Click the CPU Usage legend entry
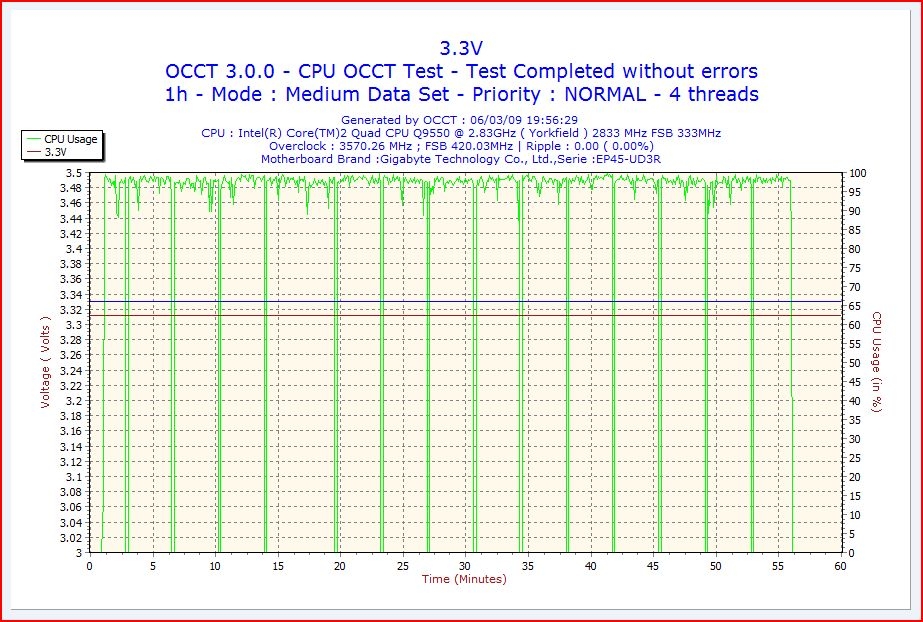Image resolution: width=923 pixels, height=622 pixels. 62,139
